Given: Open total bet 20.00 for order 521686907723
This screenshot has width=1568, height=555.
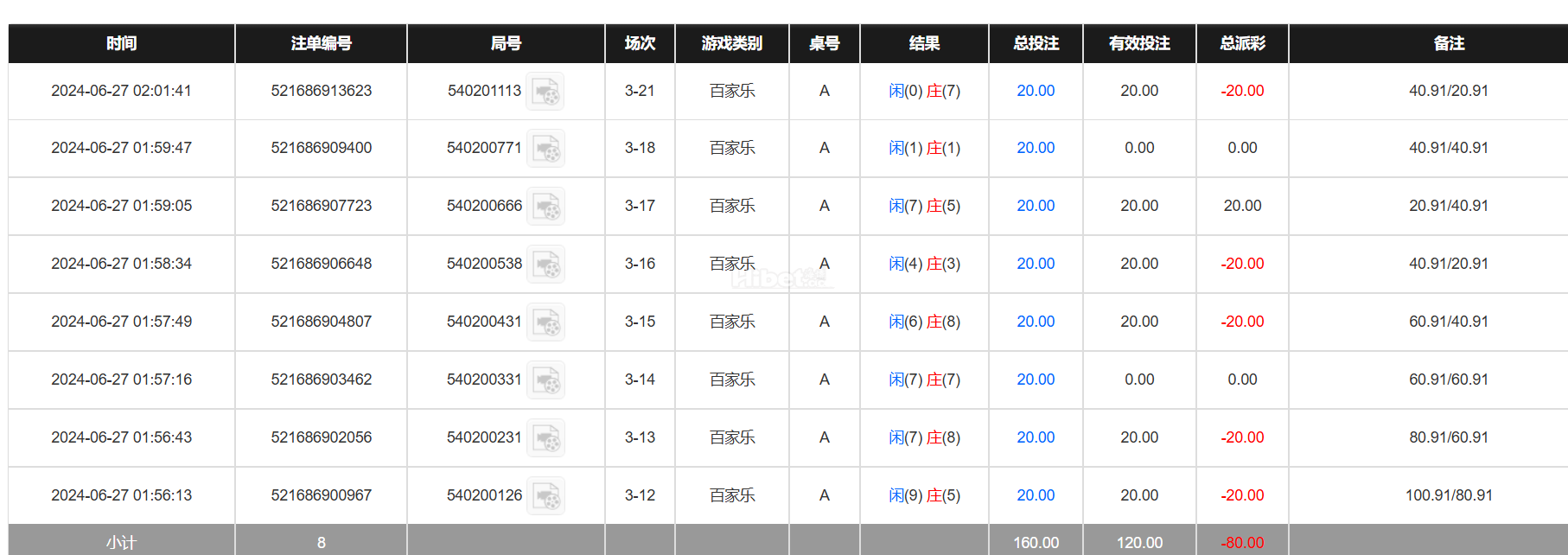Looking at the screenshot, I should coord(1036,206).
